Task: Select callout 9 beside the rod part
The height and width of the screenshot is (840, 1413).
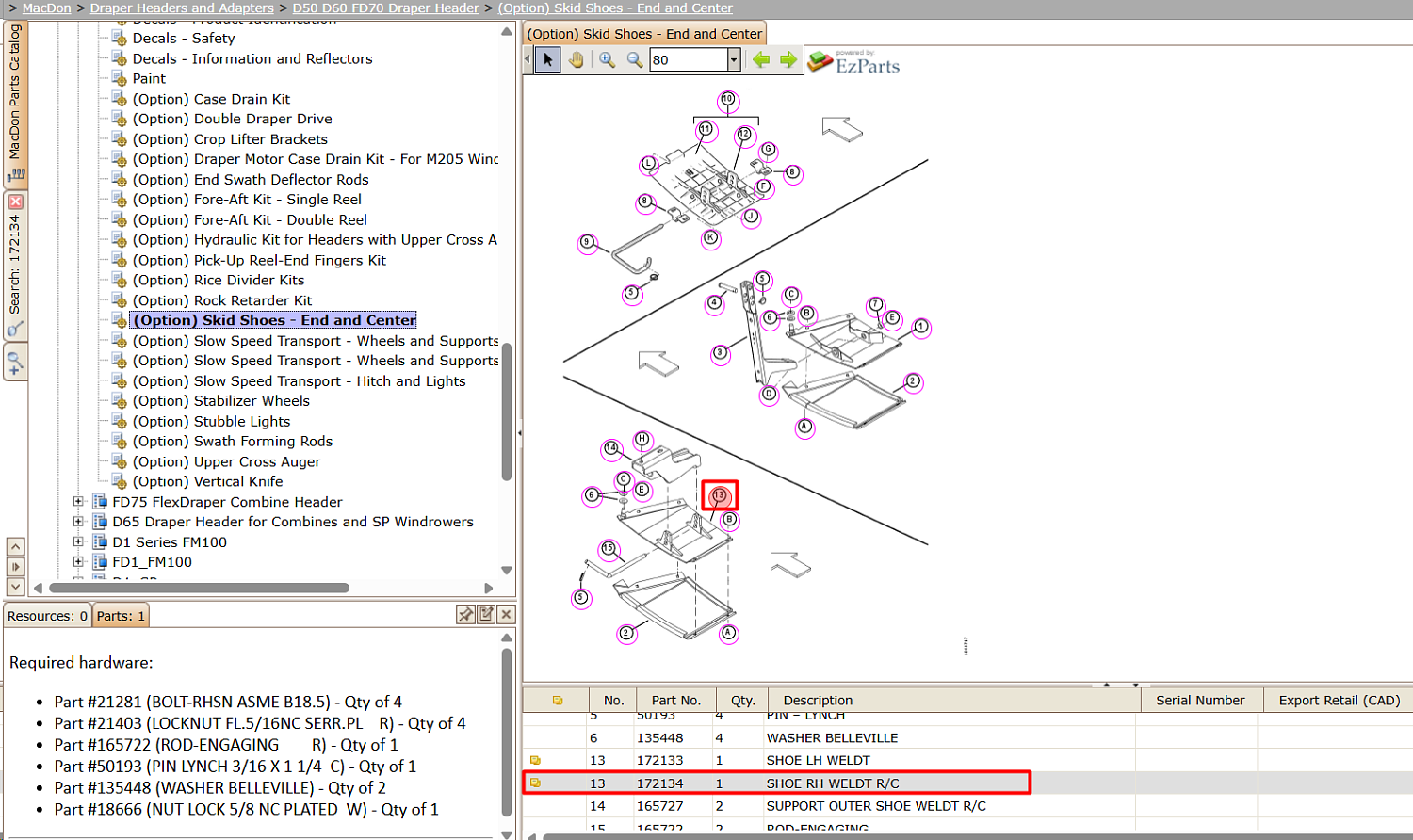Action: point(587,242)
